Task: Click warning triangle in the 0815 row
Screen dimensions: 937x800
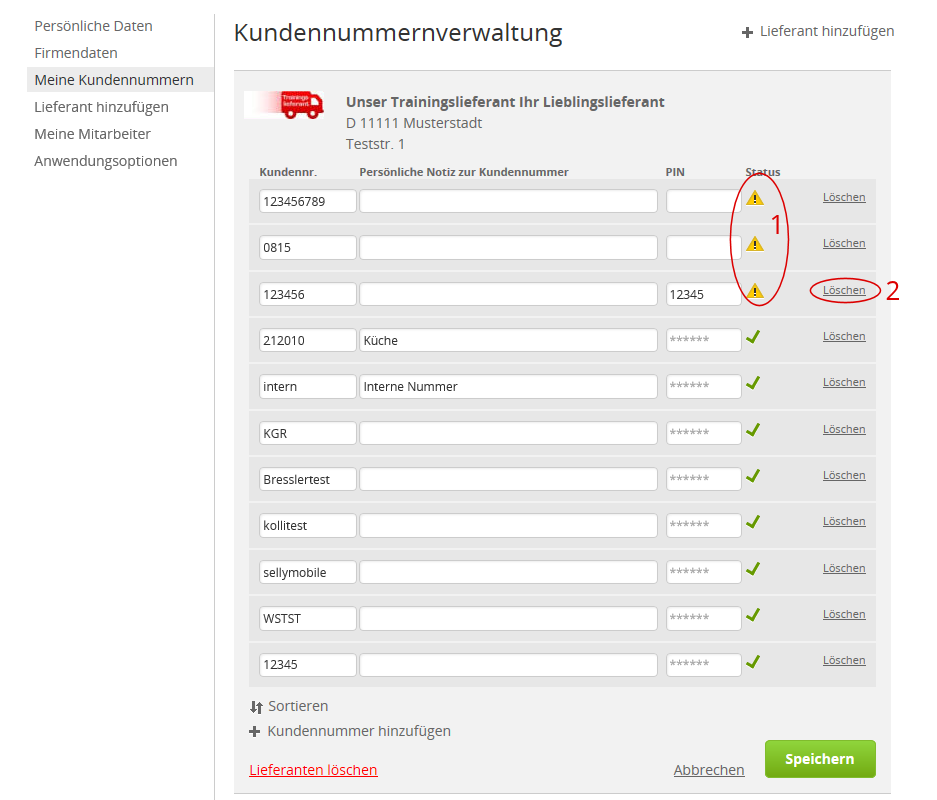Action: pyautogui.click(x=755, y=244)
